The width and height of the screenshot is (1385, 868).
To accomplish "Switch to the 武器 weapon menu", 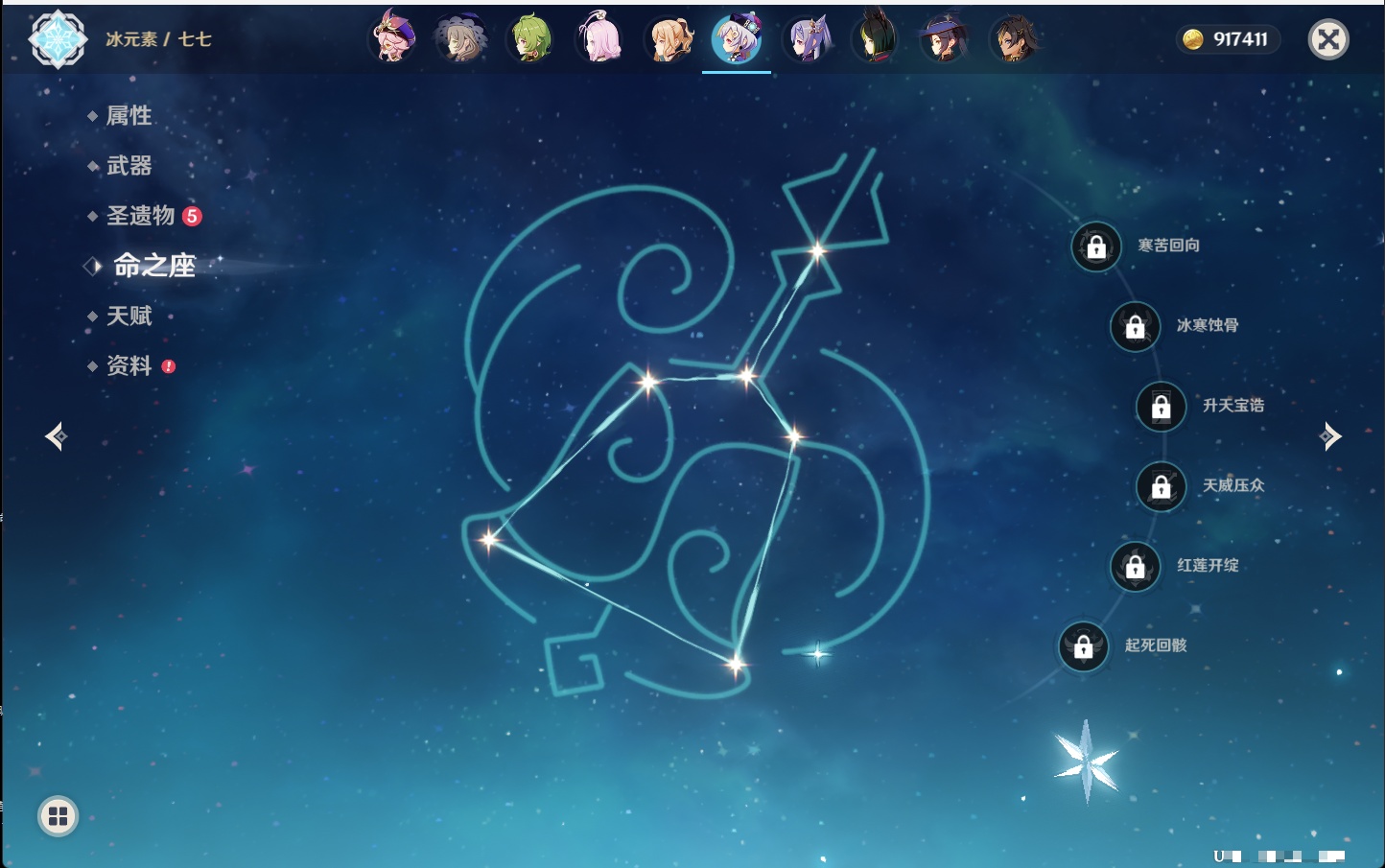I will (129, 166).
